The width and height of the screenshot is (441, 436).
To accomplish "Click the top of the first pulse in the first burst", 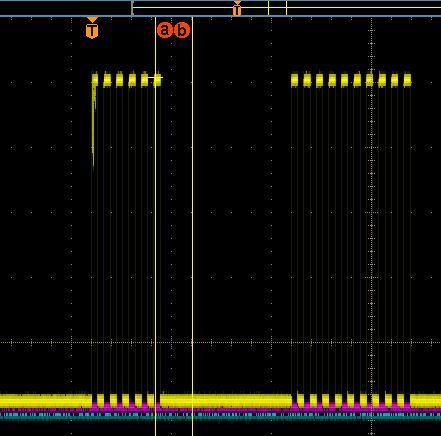I will pyautogui.click(x=95, y=79).
